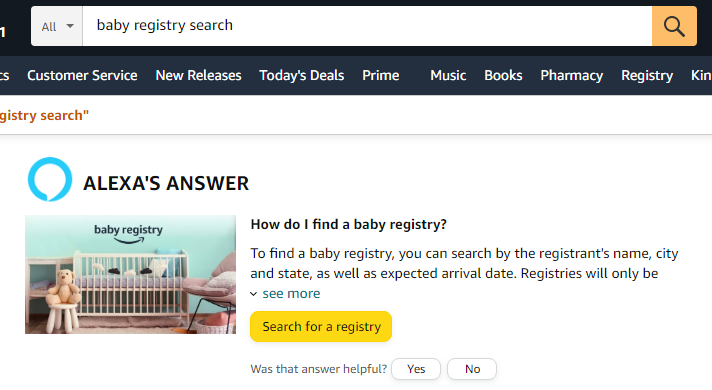
Task: Open Today's Deals page
Action: 302,75
